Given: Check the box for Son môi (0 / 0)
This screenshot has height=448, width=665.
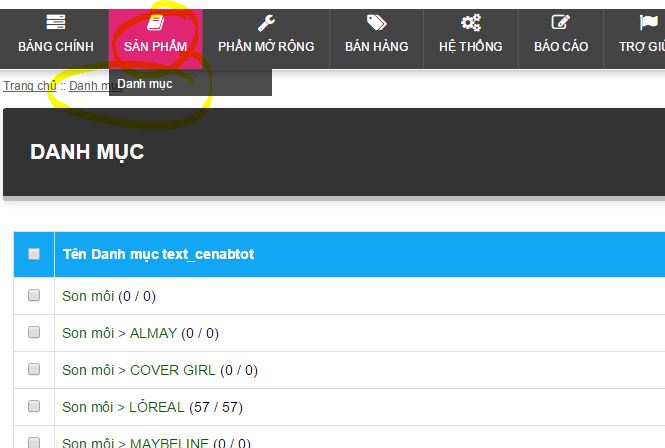Looking at the screenshot, I should [34, 296].
